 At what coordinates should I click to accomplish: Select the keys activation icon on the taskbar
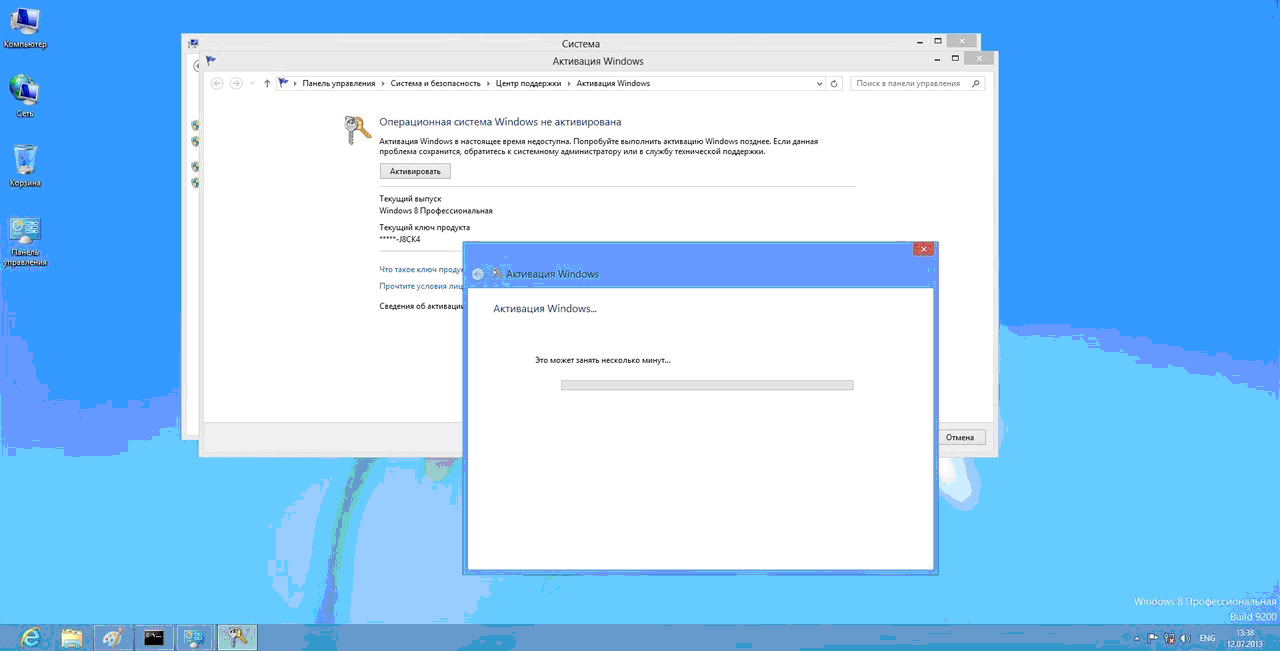(237, 637)
